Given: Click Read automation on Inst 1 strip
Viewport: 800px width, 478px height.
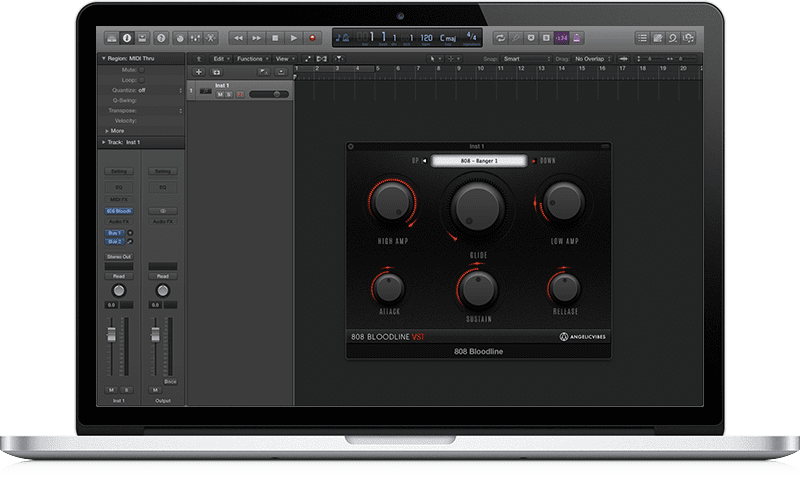Looking at the screenshot, I should click(119, 276).
